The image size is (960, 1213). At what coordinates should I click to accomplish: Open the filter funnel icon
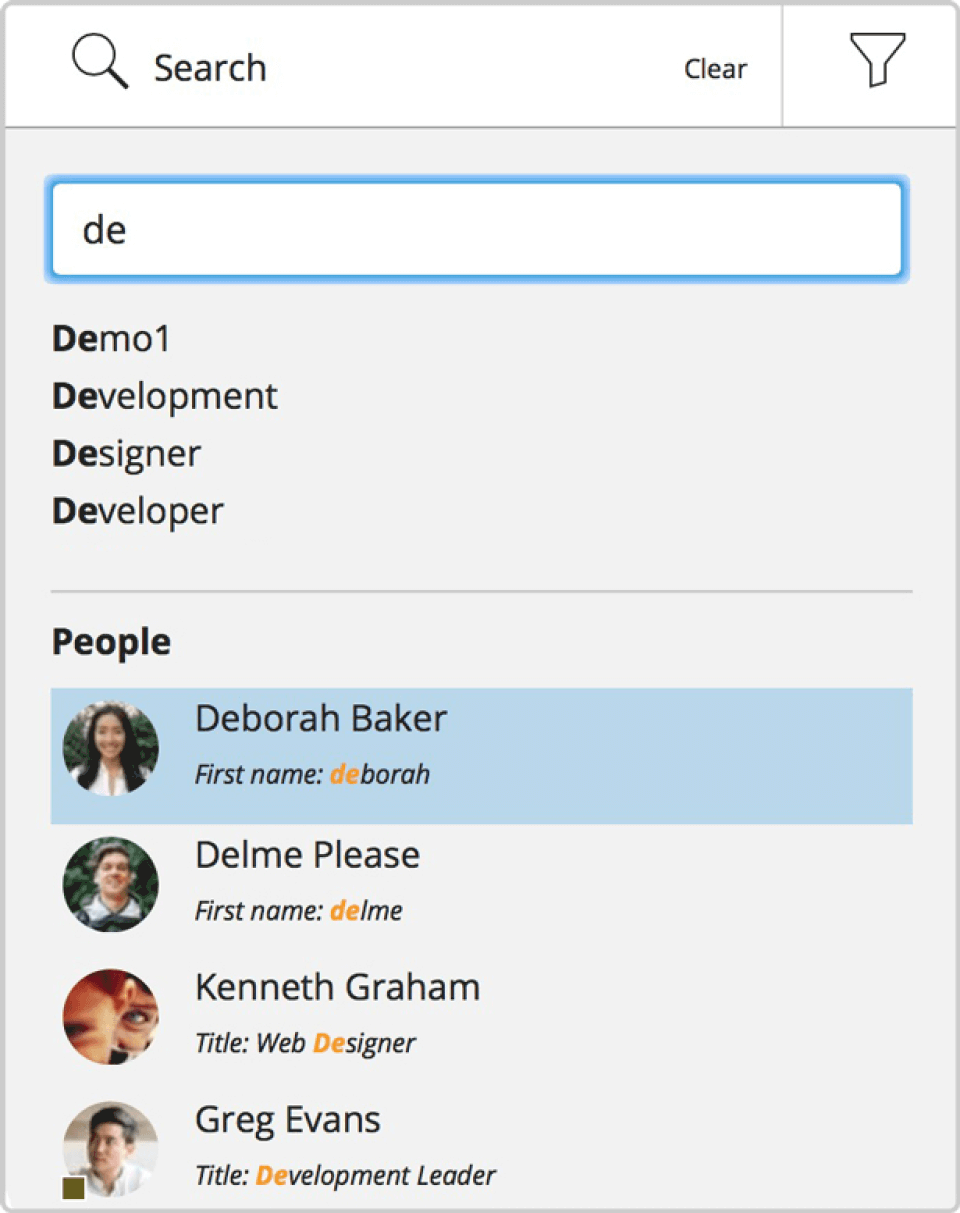click(877, 59)
